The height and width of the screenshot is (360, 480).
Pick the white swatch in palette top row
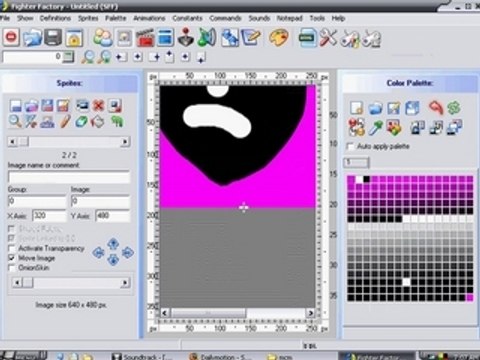[x=359, y=179]
